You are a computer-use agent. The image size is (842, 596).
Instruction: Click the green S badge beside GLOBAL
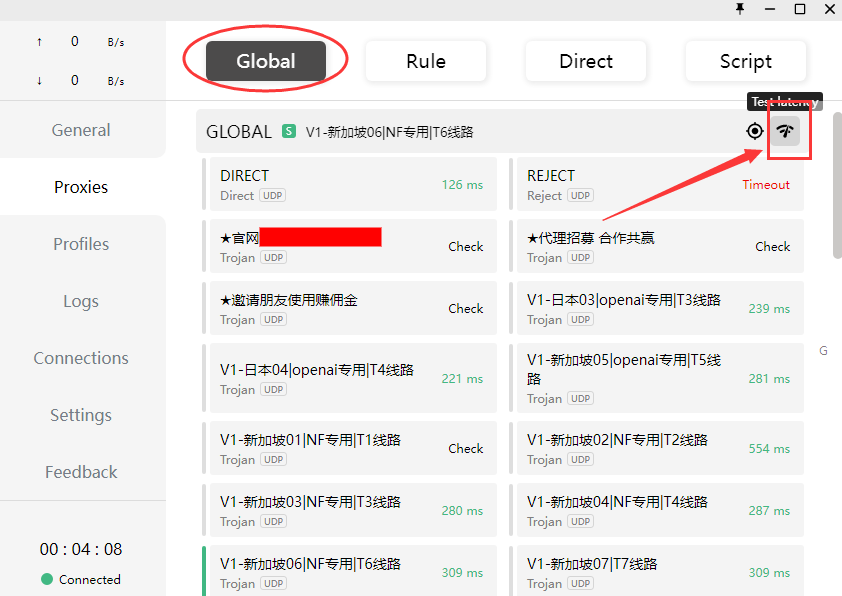pyautogui.click(x=289, y=131)
